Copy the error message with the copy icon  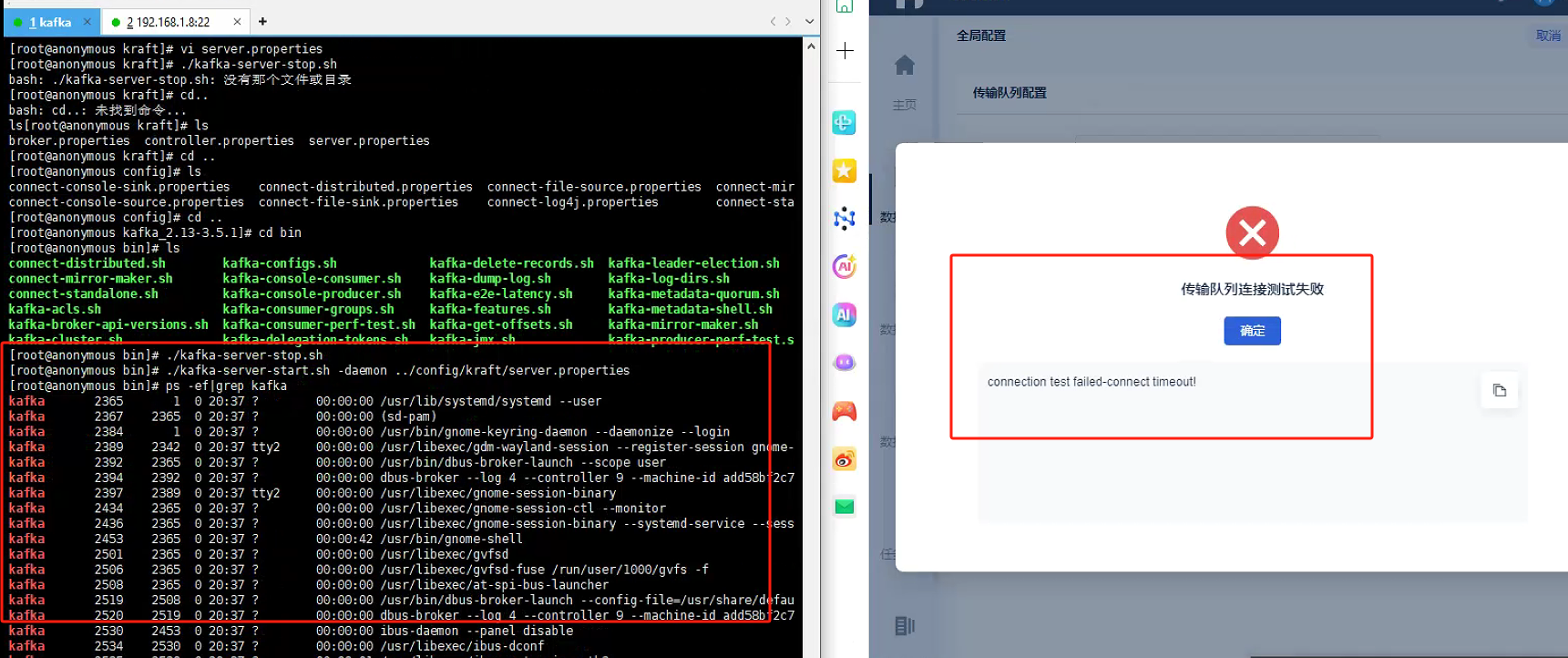coord(1500,391)
